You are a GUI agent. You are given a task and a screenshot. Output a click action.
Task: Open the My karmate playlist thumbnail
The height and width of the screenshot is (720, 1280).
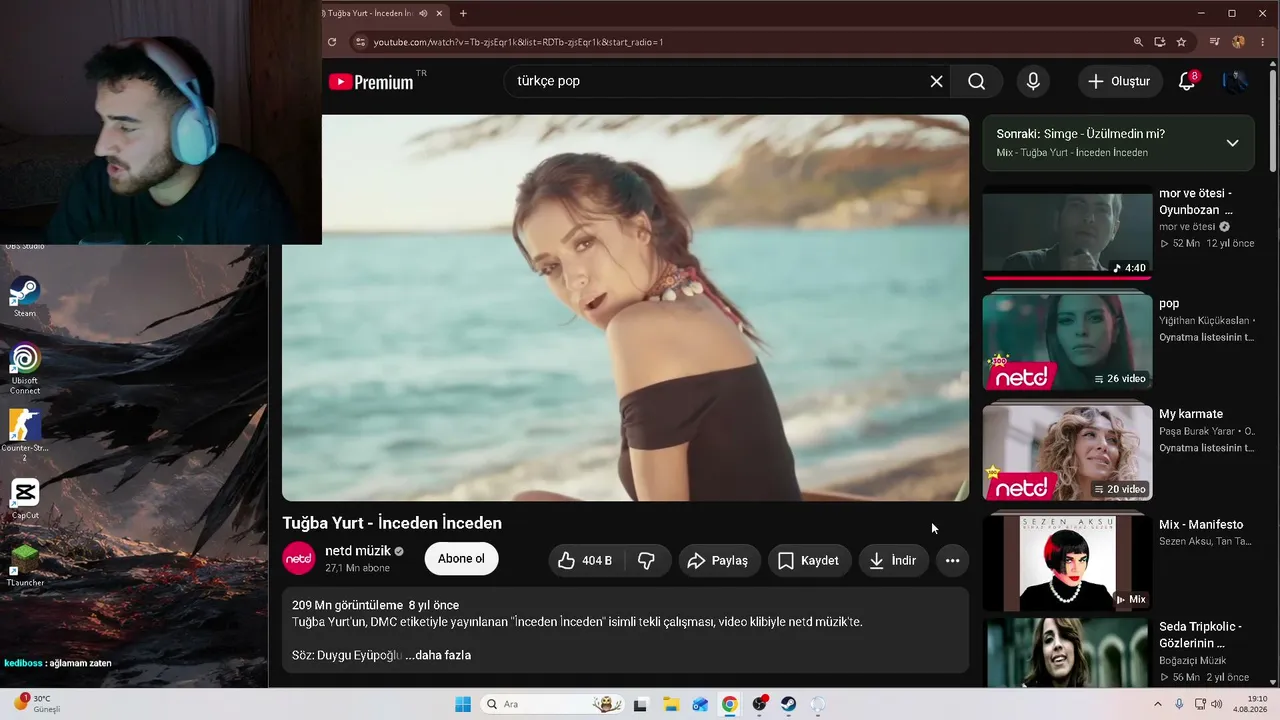point(1067,452)
